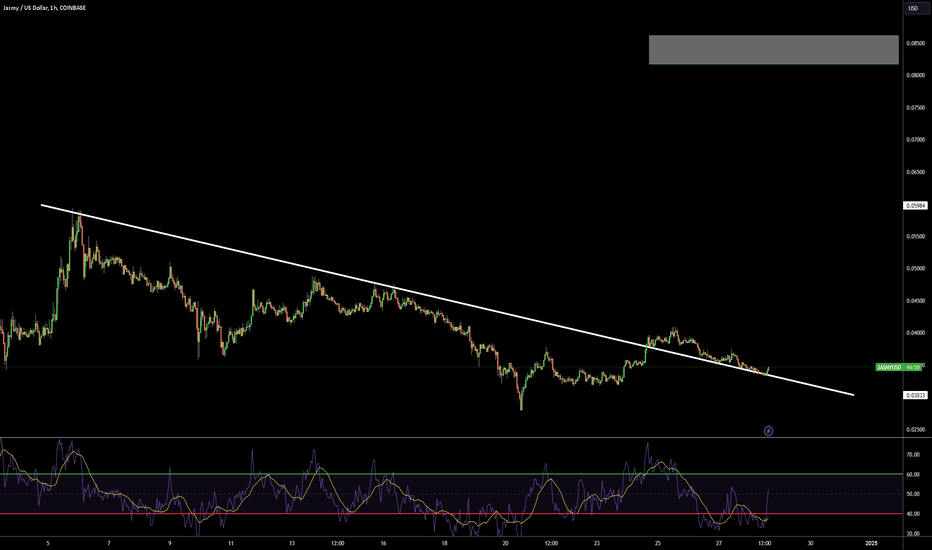Click the 9 date axis label

tap(170, 543)
